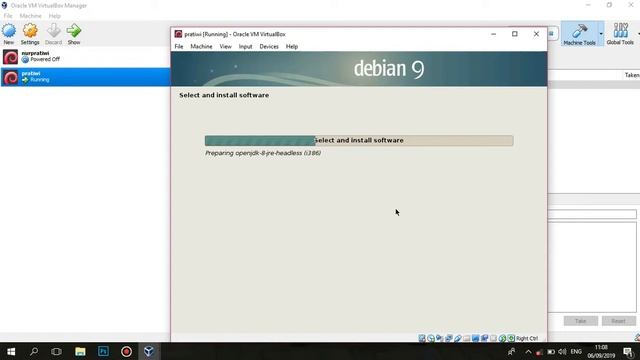Select the running pratiwi VM entry
Viewport: 640px width, 360px height.
tap(85, 77)
